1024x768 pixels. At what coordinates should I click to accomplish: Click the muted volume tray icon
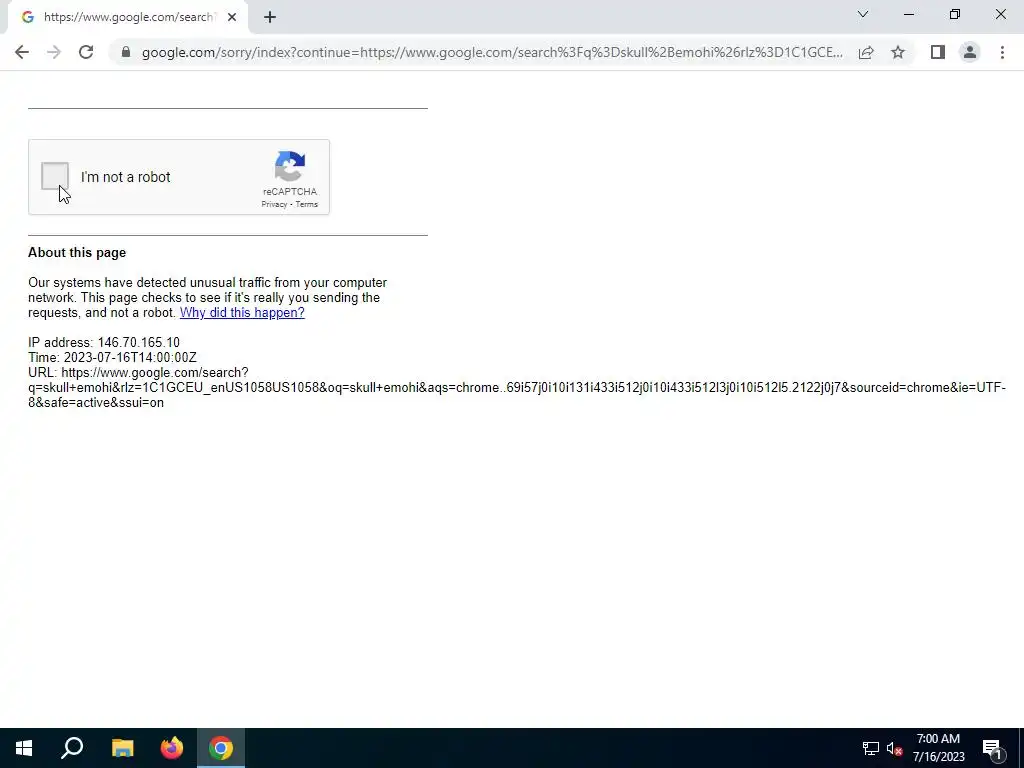click(x=895, y=748)
